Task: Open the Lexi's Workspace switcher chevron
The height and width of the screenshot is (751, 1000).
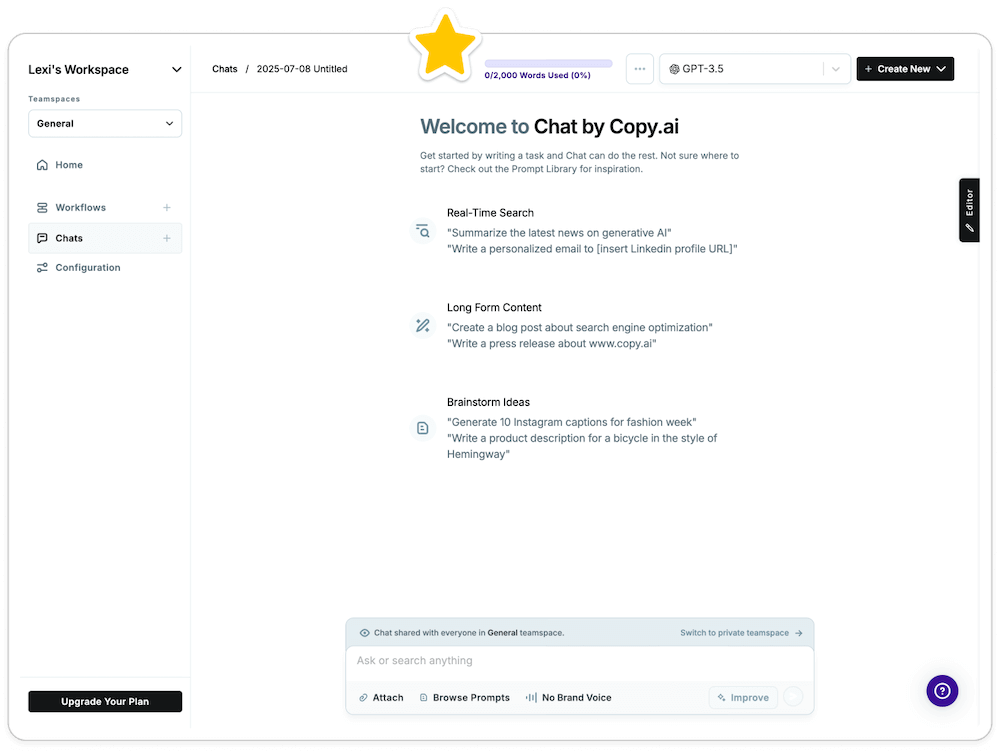Action: click(177, 69)
